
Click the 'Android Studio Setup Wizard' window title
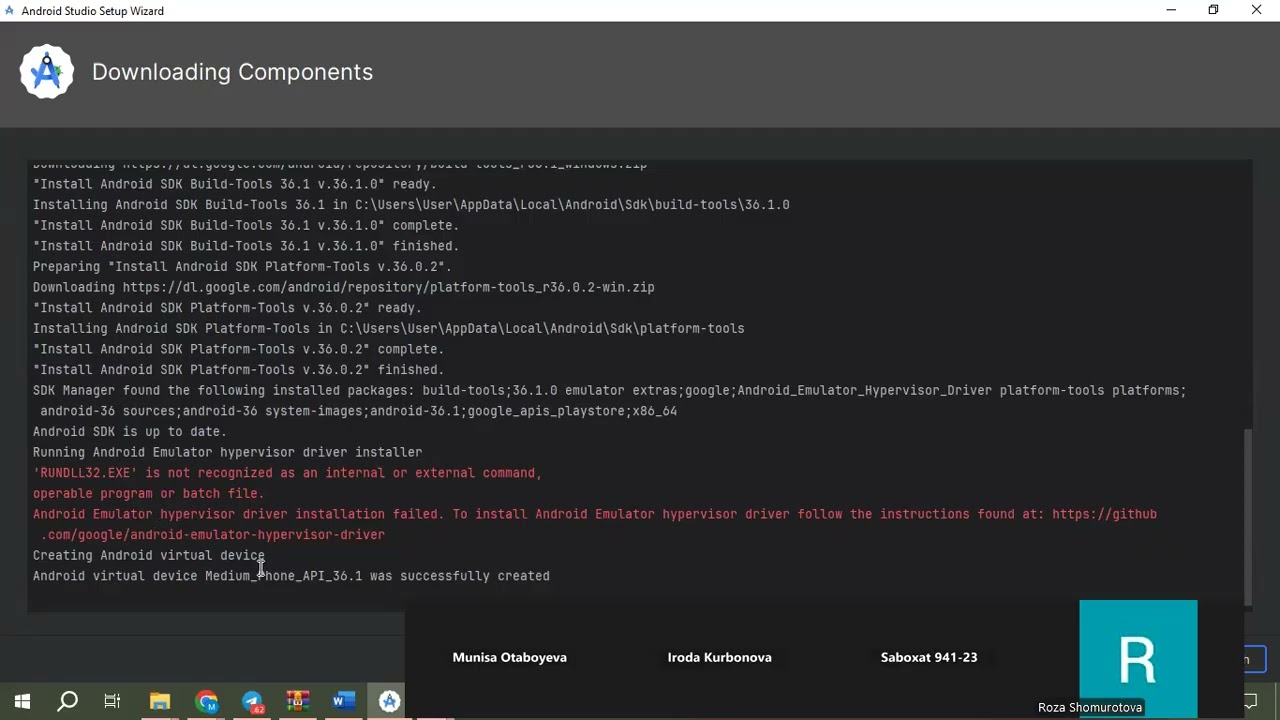[x=93, y=11]
